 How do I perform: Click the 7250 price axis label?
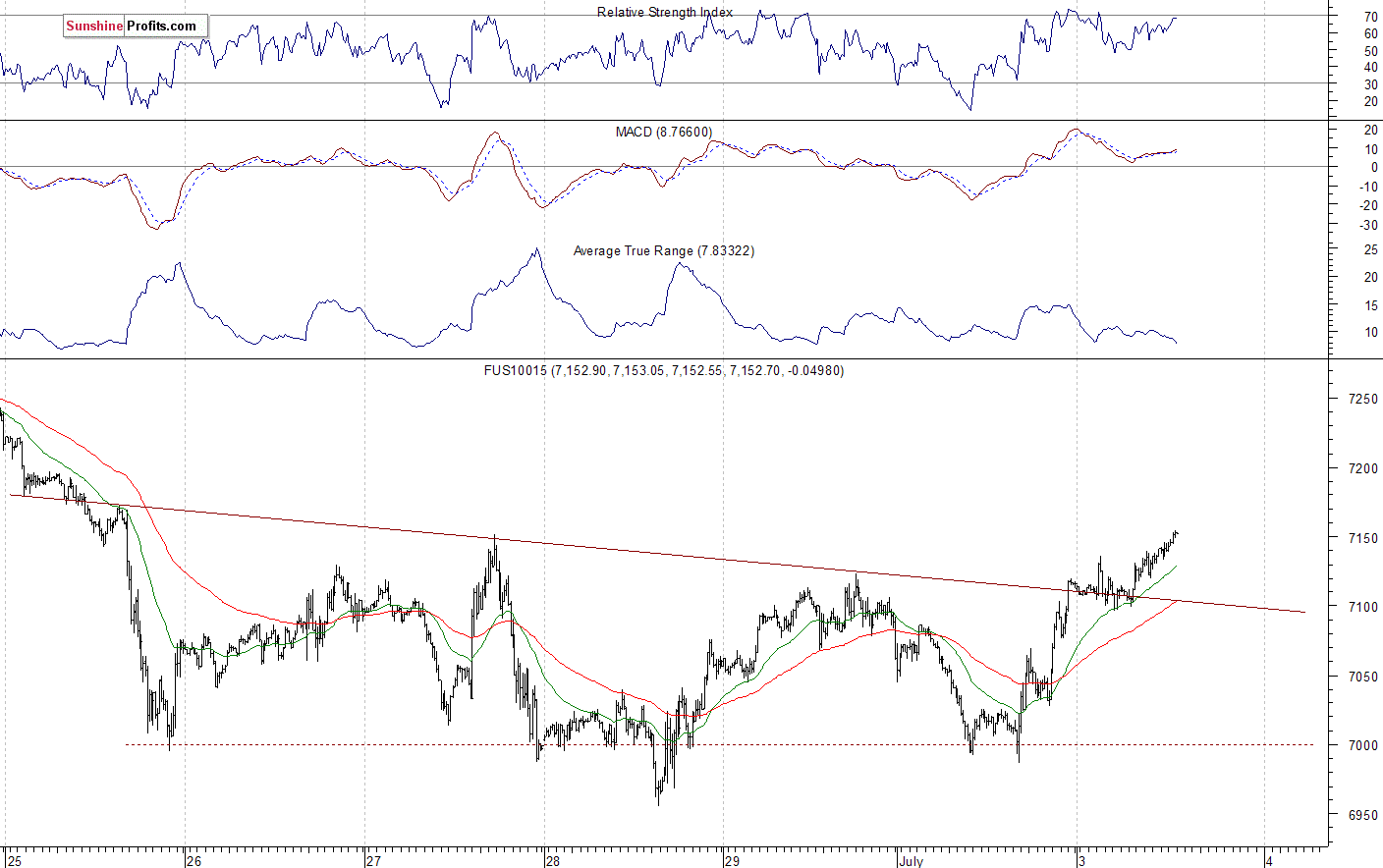(1362, 400)
